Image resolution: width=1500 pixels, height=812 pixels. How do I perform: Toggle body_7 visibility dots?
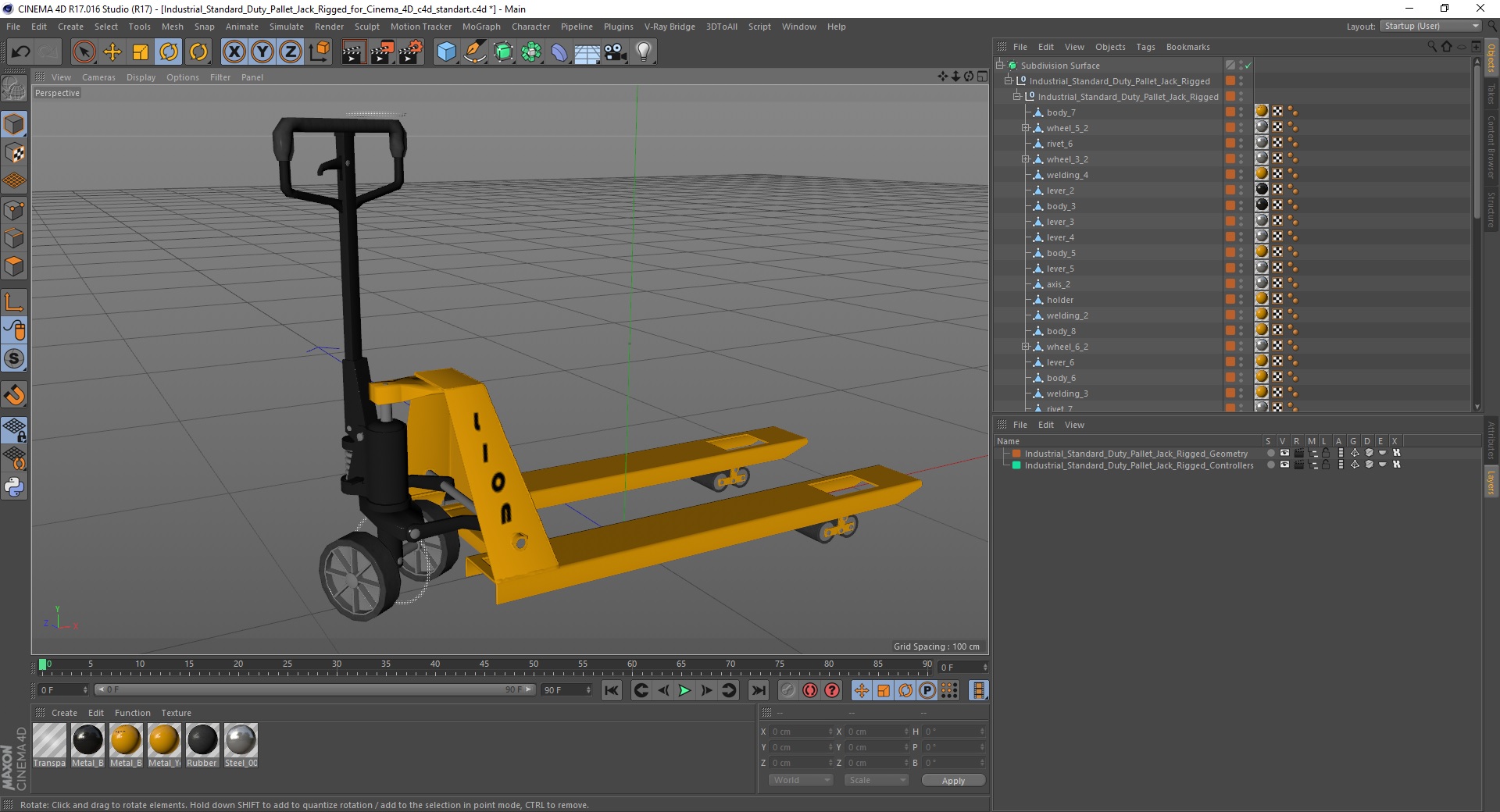pyautogui.click(x=1241, y=112)
